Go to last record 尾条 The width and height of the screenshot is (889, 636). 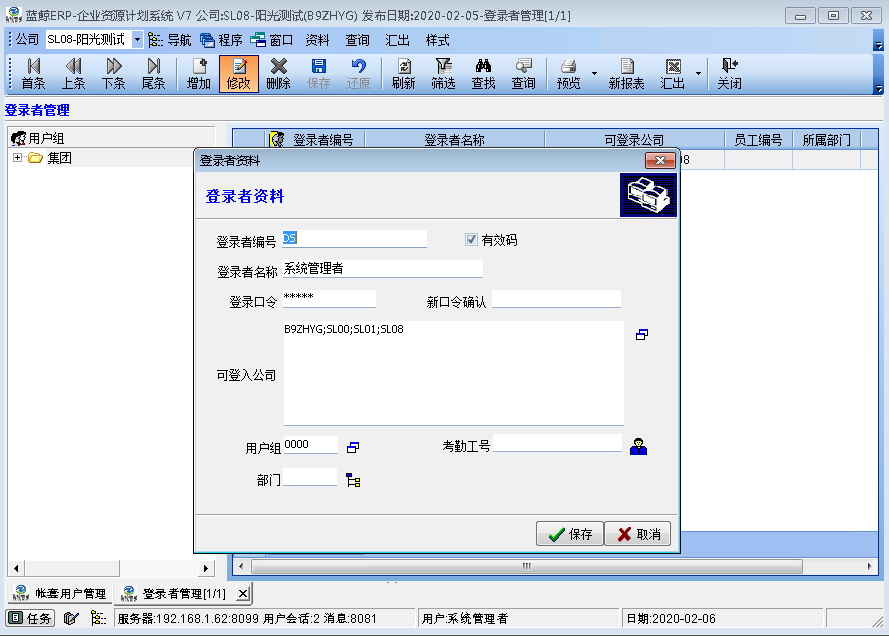153,74
